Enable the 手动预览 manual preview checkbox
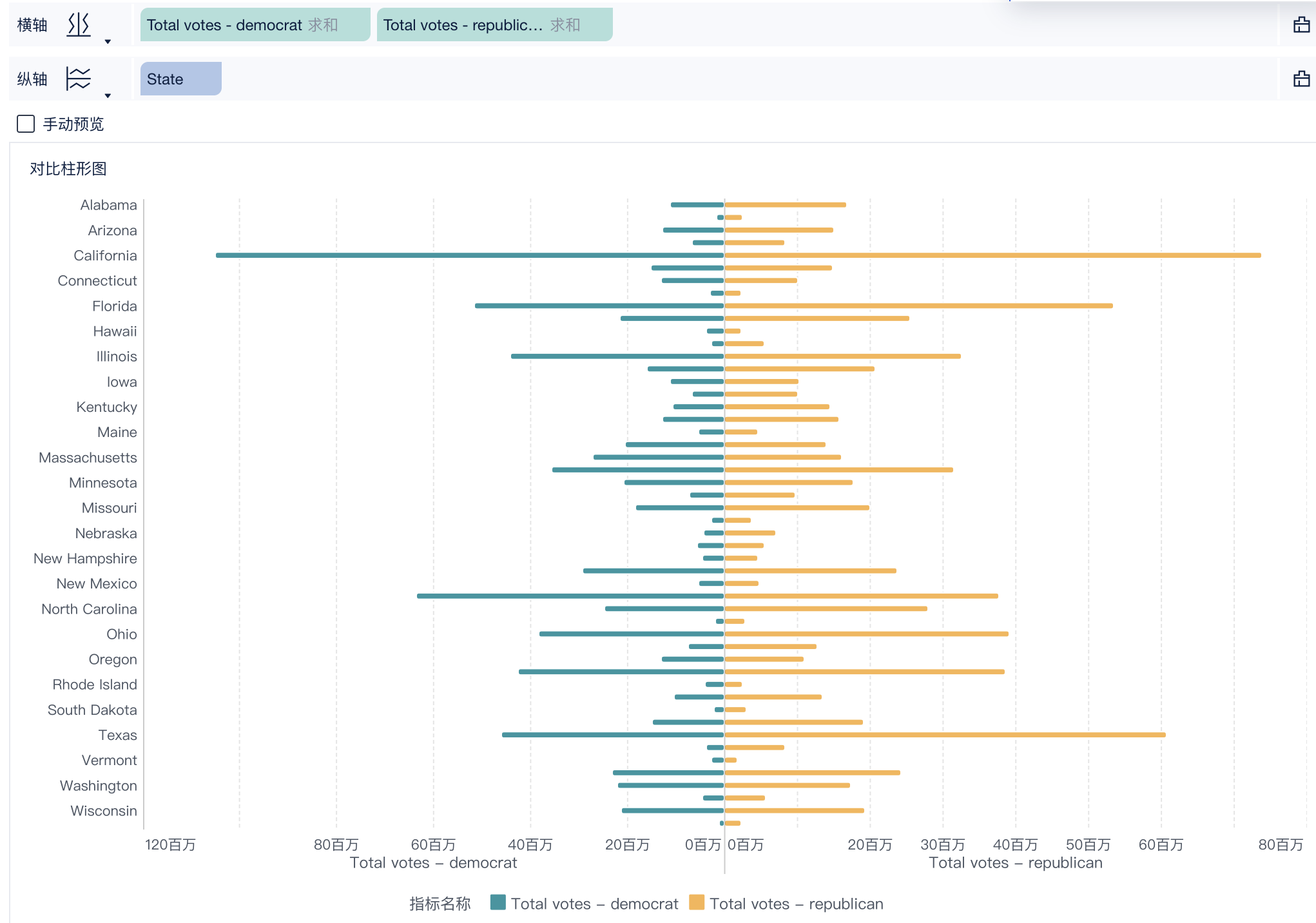1316x923 pixels. coord(26,124)
